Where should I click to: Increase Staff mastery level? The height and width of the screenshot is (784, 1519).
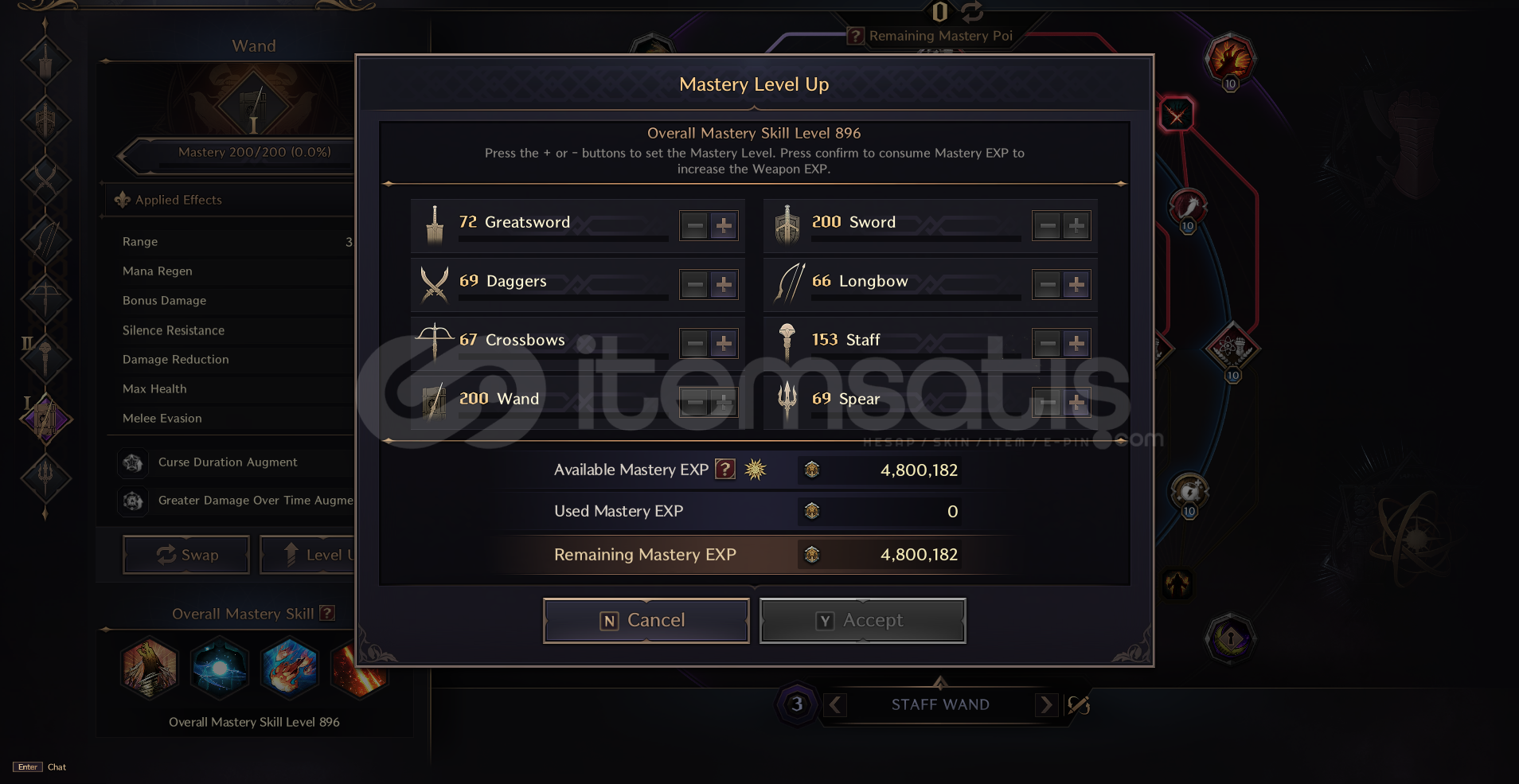[1076, 344]
